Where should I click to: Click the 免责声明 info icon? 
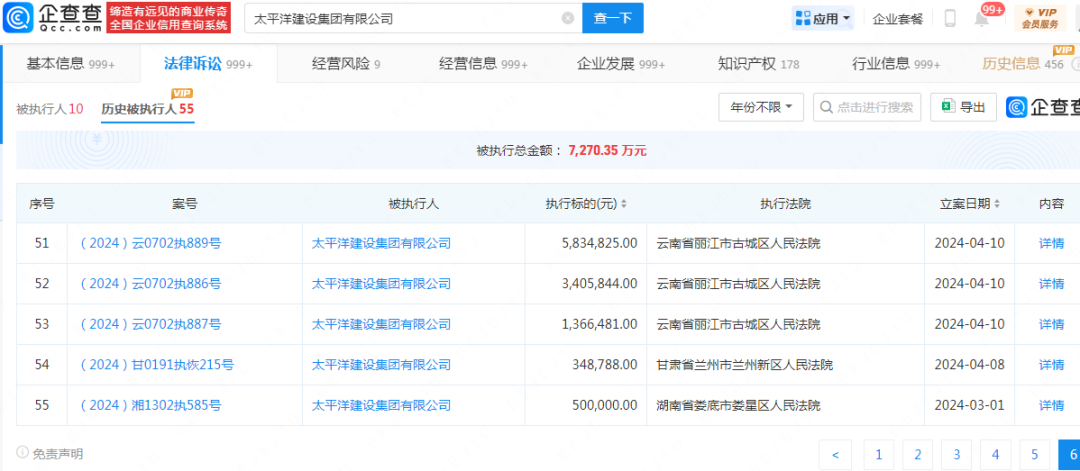tap(22, 453)
